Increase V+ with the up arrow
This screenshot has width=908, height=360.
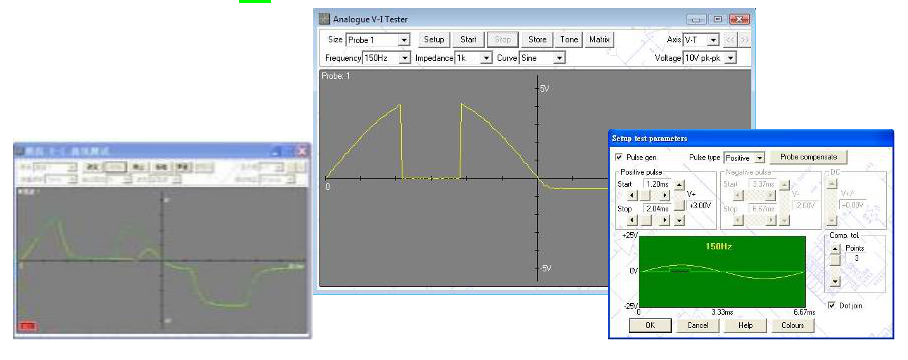[x=679, y=184]
